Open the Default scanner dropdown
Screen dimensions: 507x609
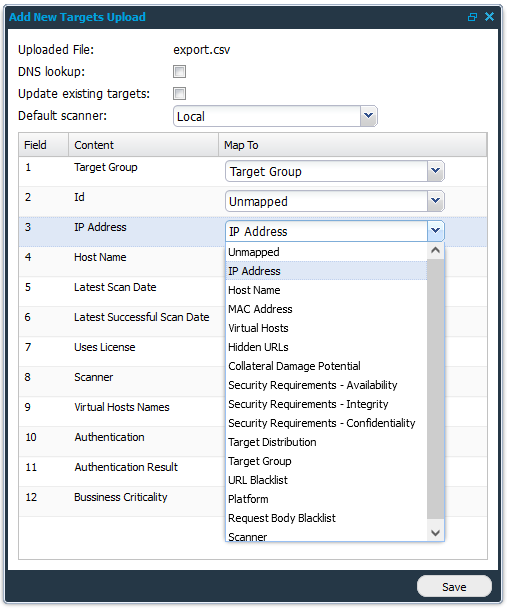click(368, 116)
